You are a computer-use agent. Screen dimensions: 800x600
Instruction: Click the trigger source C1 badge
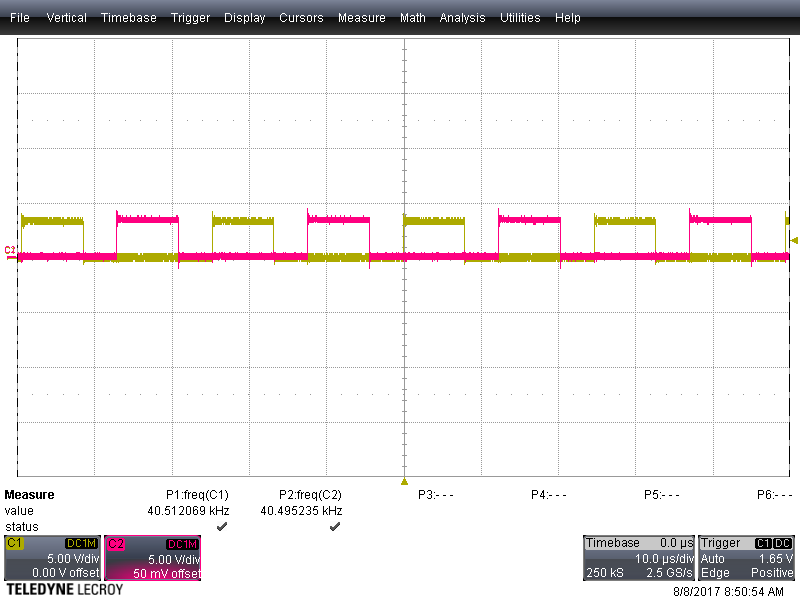(763, 543)
